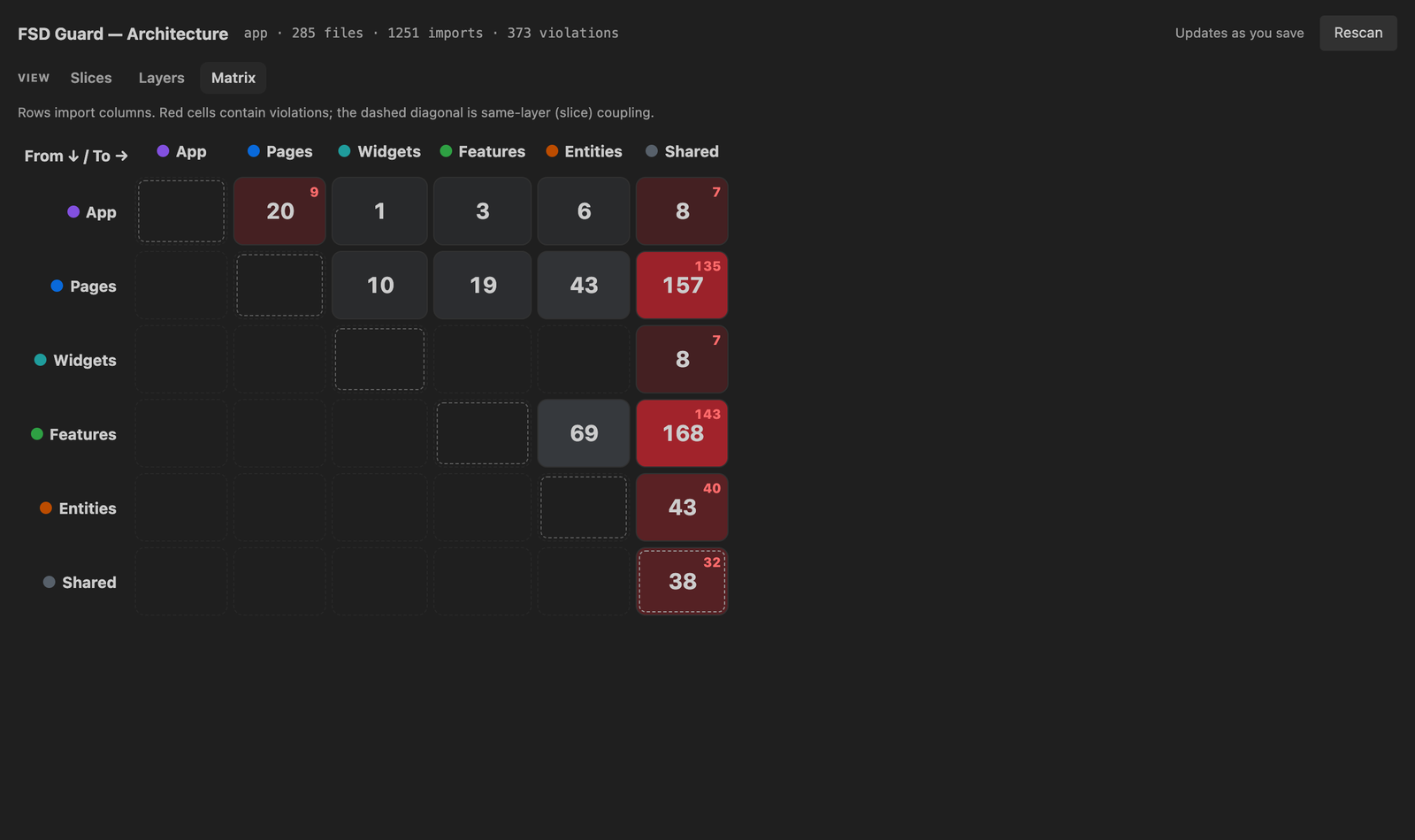Open the Features to Entities cell showing 69
Screen dimensions: 1415x840
coord(584,433)
